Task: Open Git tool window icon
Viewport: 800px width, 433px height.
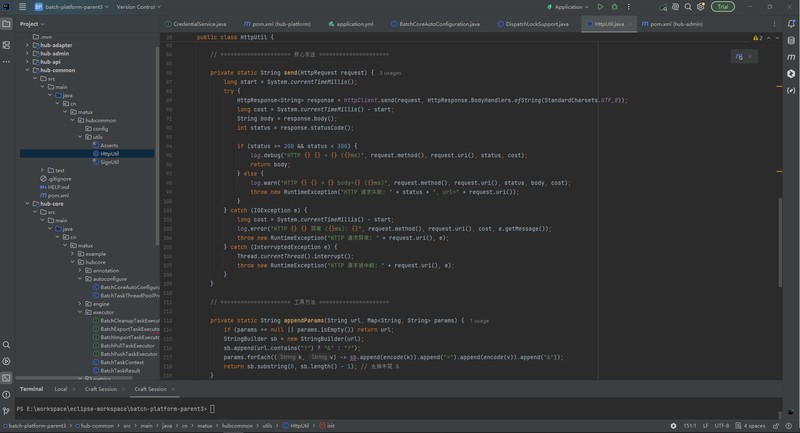Action: (6, 411)
